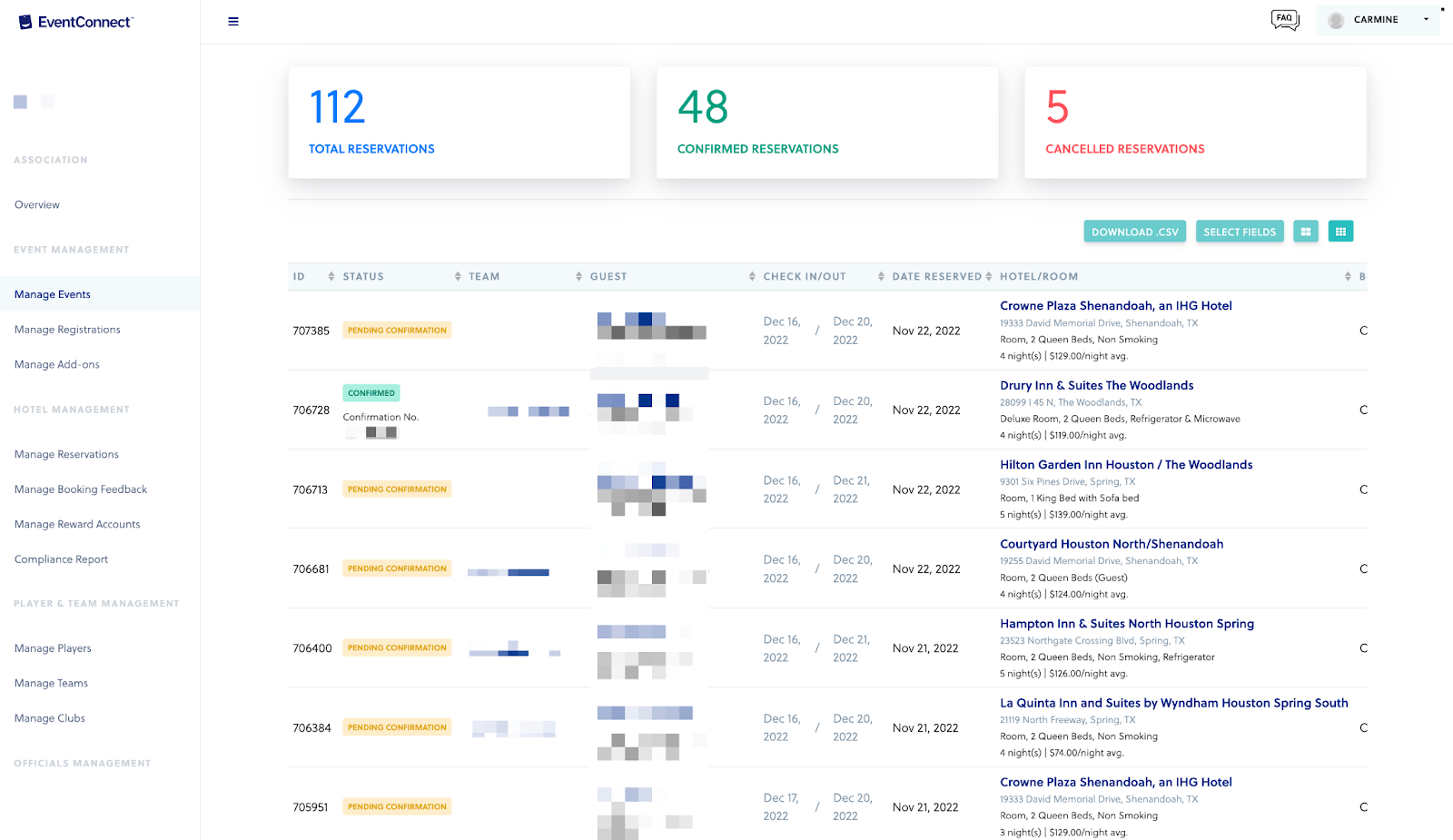This screenshot has height=840, width=1453.
Task: Open the Select Fields button
Action: [x=1240, y=232]
